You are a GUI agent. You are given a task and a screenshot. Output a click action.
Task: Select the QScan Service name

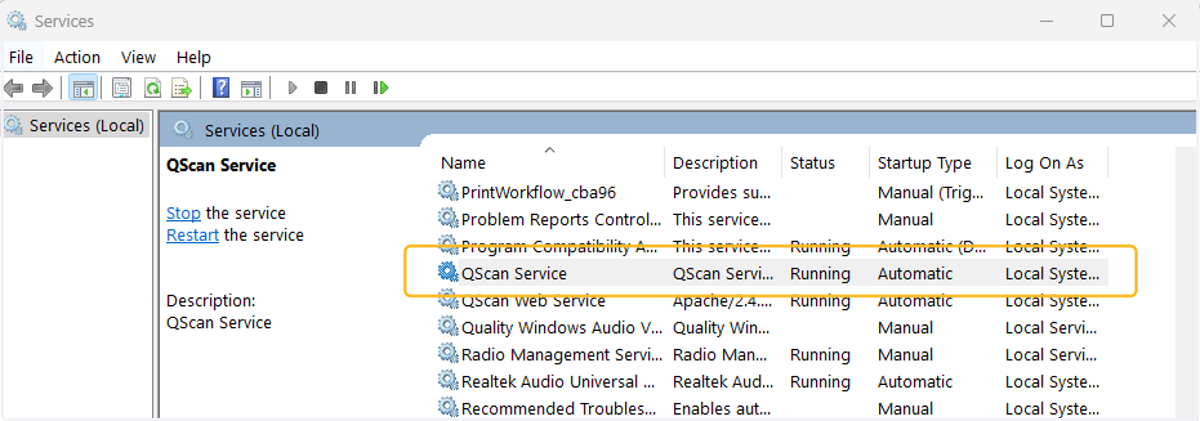click(514, 273)
